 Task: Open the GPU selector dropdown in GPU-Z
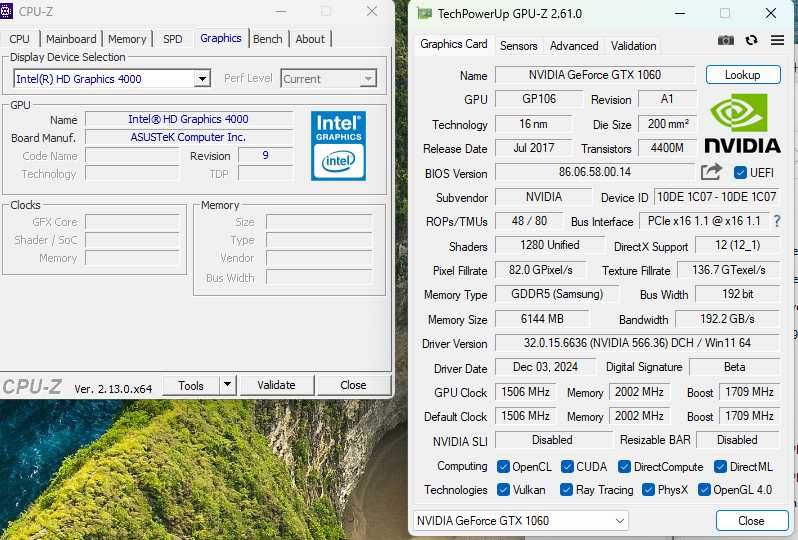[x=520, y=521]
